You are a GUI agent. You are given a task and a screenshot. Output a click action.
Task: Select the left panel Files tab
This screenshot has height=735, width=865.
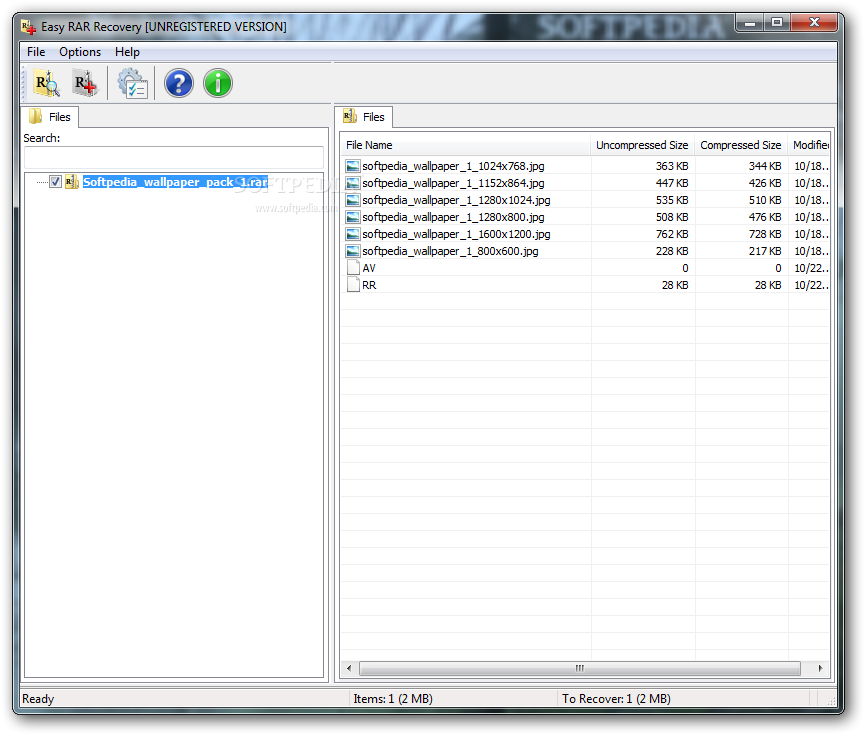click(51, 117)
